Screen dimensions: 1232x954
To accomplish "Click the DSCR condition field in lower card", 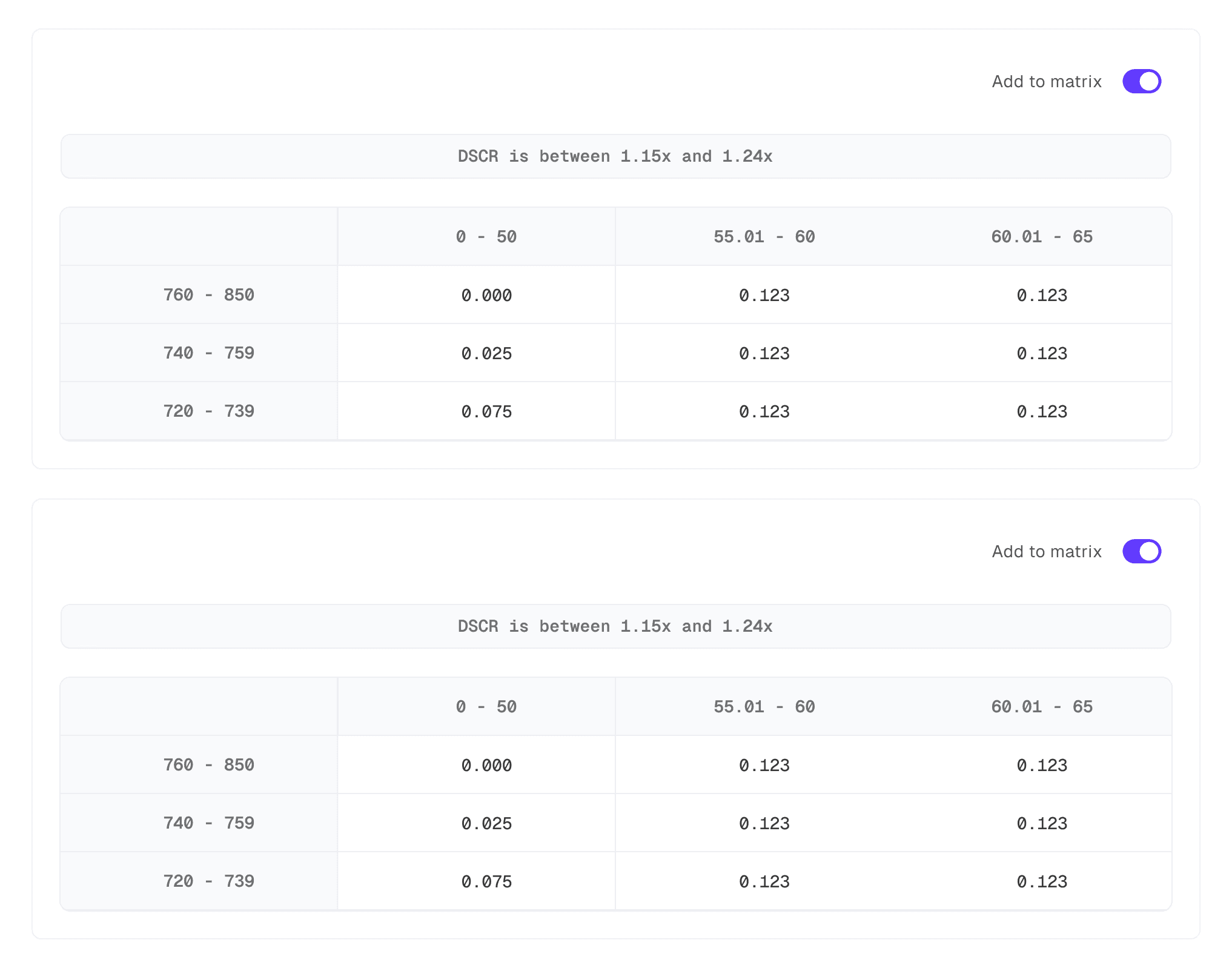I will coord(615,626).
